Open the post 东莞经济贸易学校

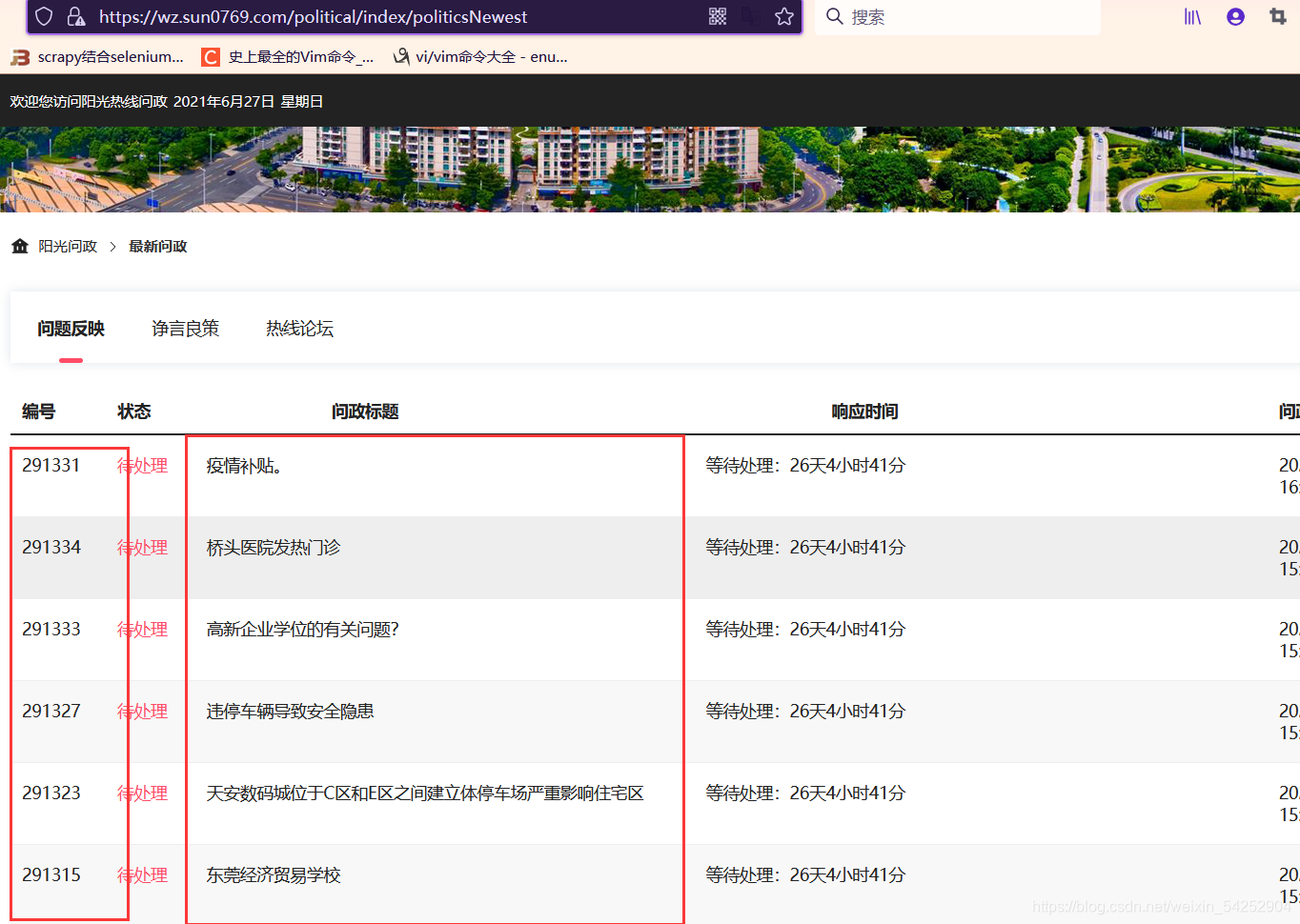click(x=274, y=875)
